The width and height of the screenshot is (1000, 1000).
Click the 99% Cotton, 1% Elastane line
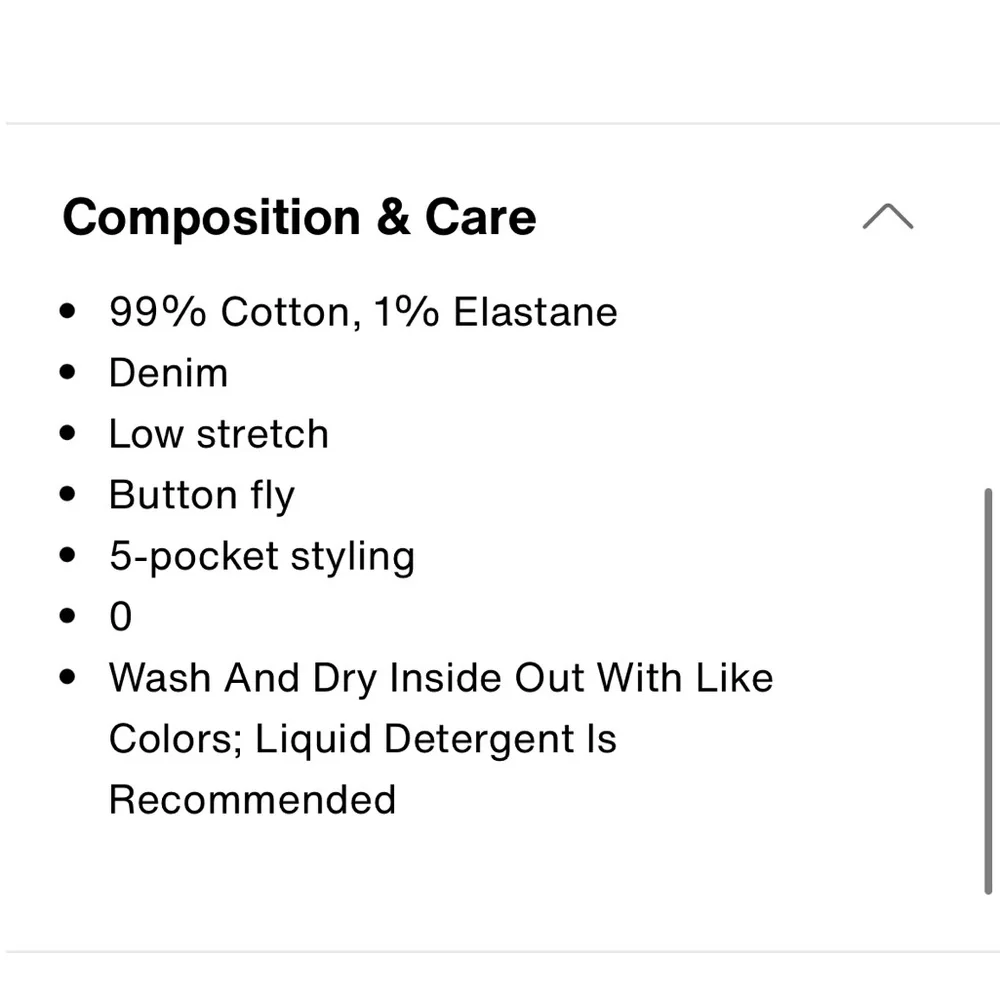click(x=363, y=312)
